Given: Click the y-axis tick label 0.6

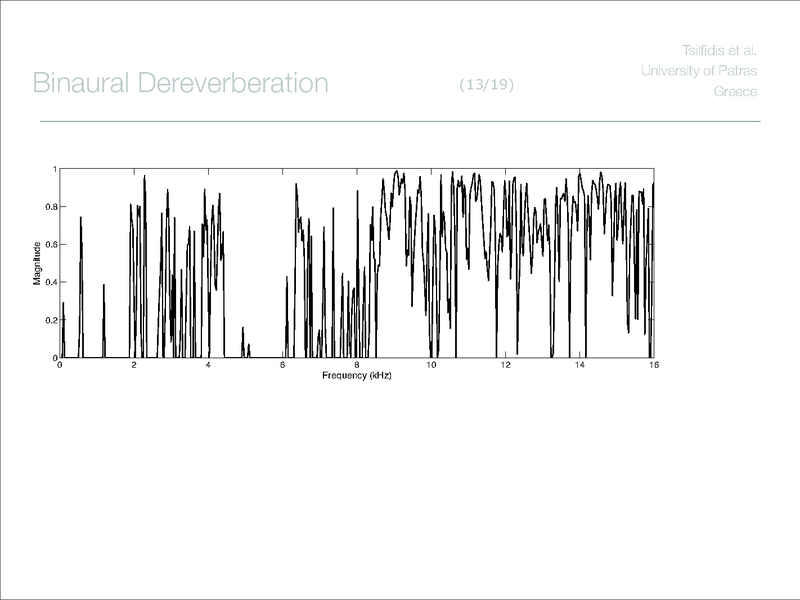Looking at the screenshot, I should 51,244.
